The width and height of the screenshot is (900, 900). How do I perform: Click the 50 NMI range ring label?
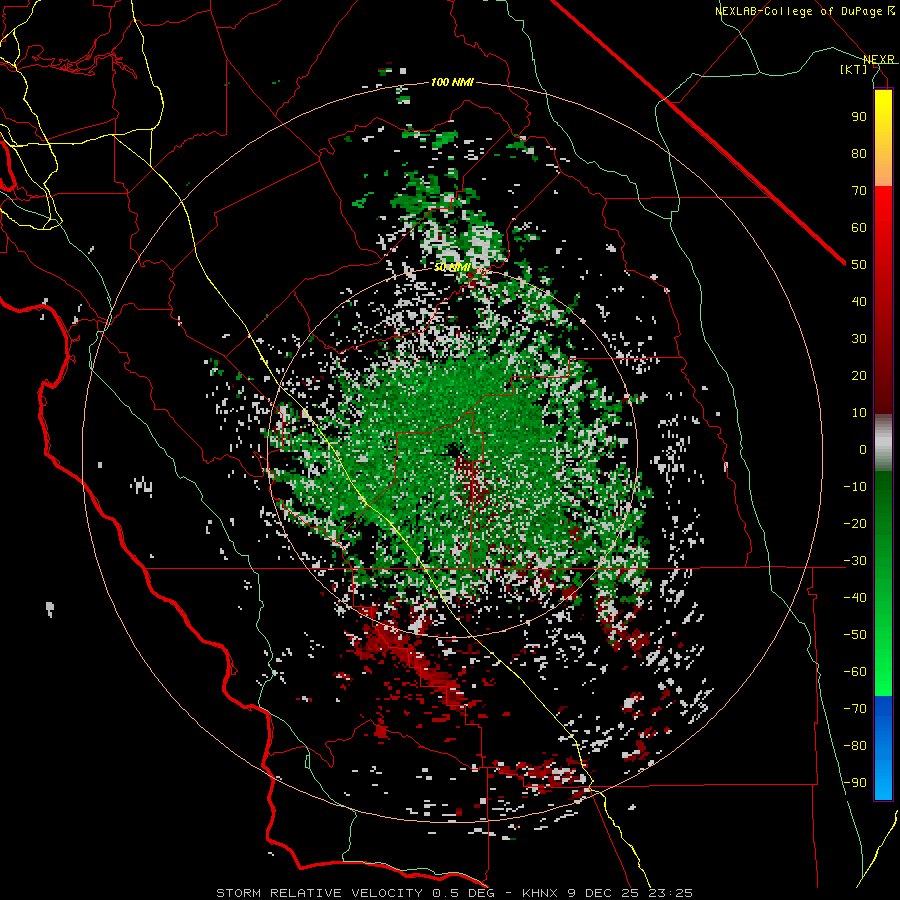click(x=452, y=267)
